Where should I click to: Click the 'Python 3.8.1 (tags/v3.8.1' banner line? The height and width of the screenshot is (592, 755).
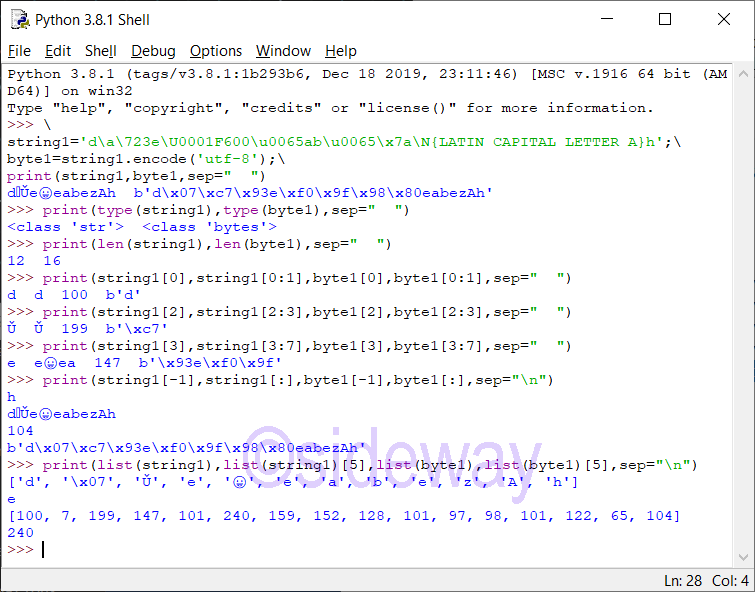367,74
